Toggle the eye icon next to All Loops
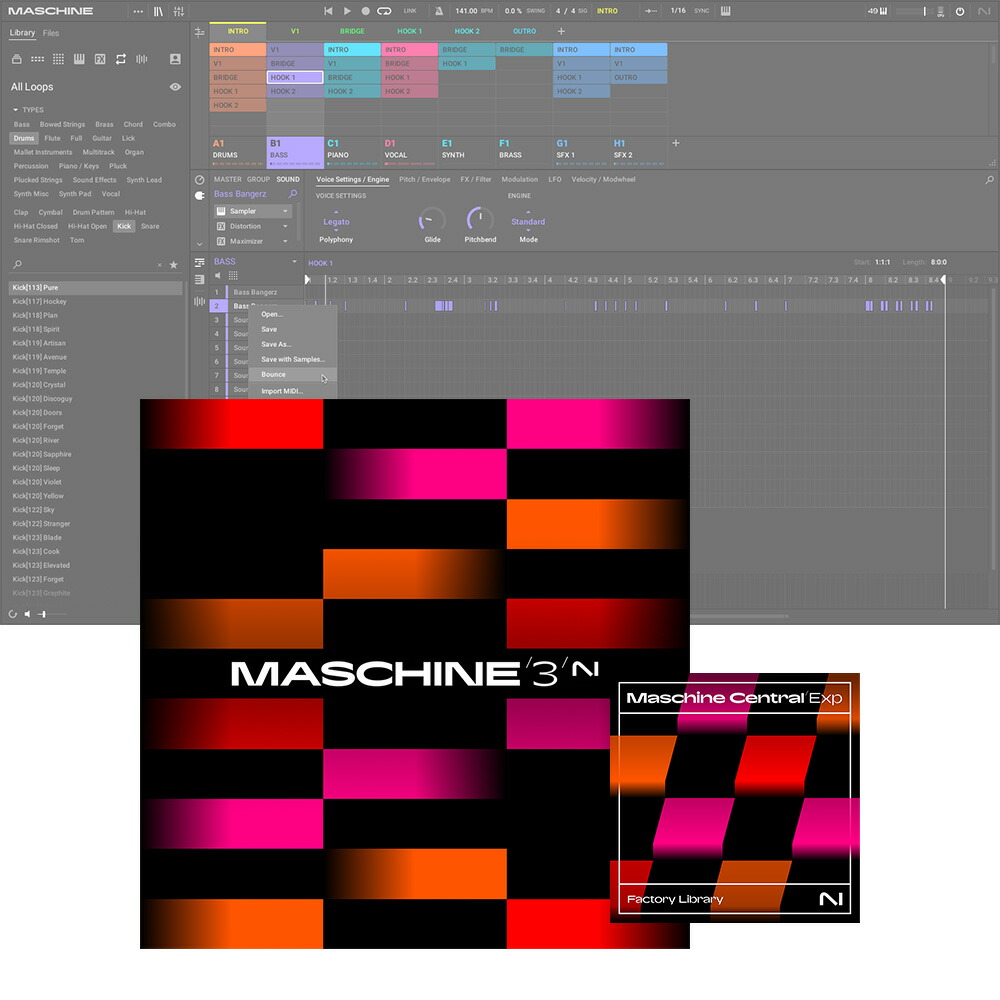The height and width of the screenshot is (1000, 1000). (175, 87)
